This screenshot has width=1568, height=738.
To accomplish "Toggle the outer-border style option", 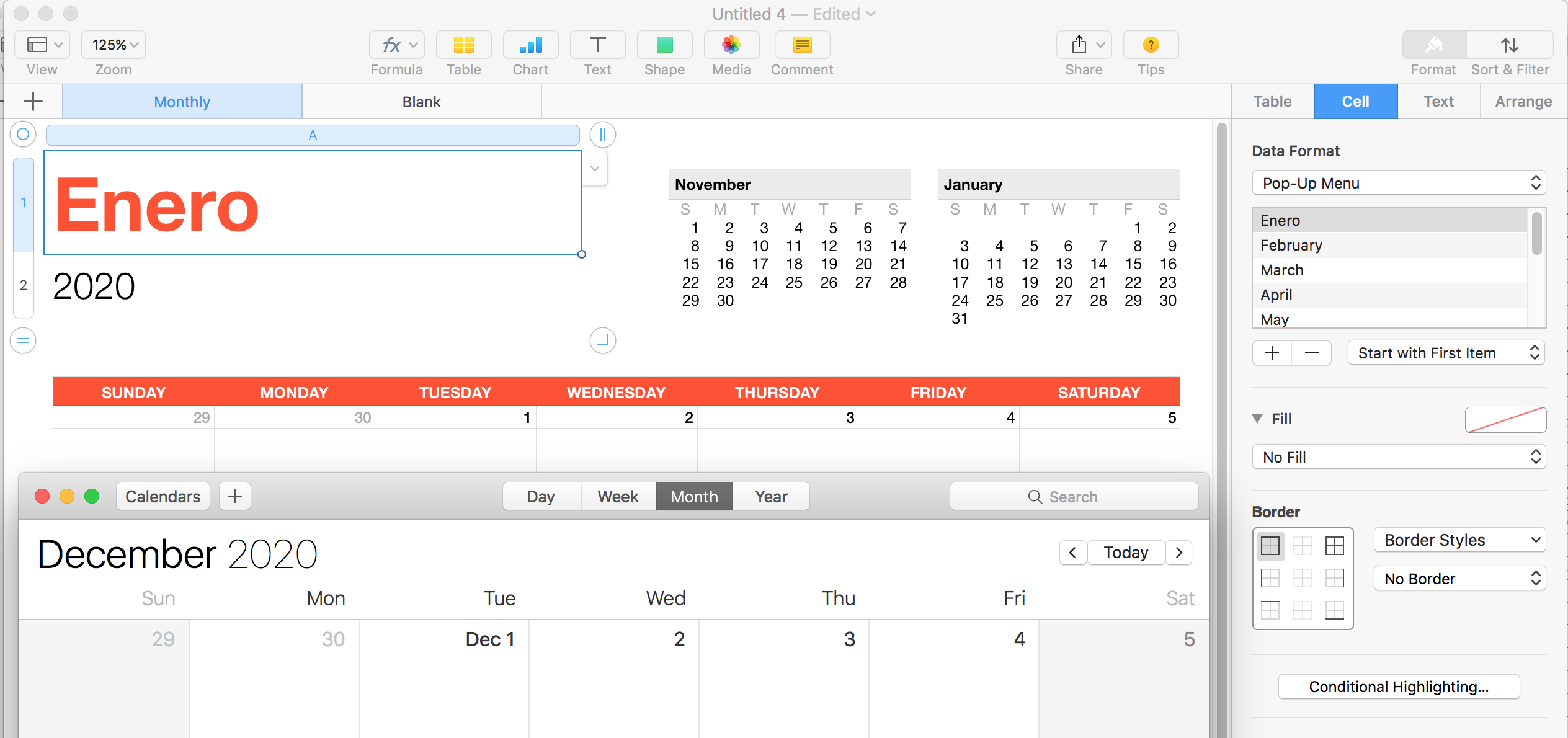I will click(1334, 546).
